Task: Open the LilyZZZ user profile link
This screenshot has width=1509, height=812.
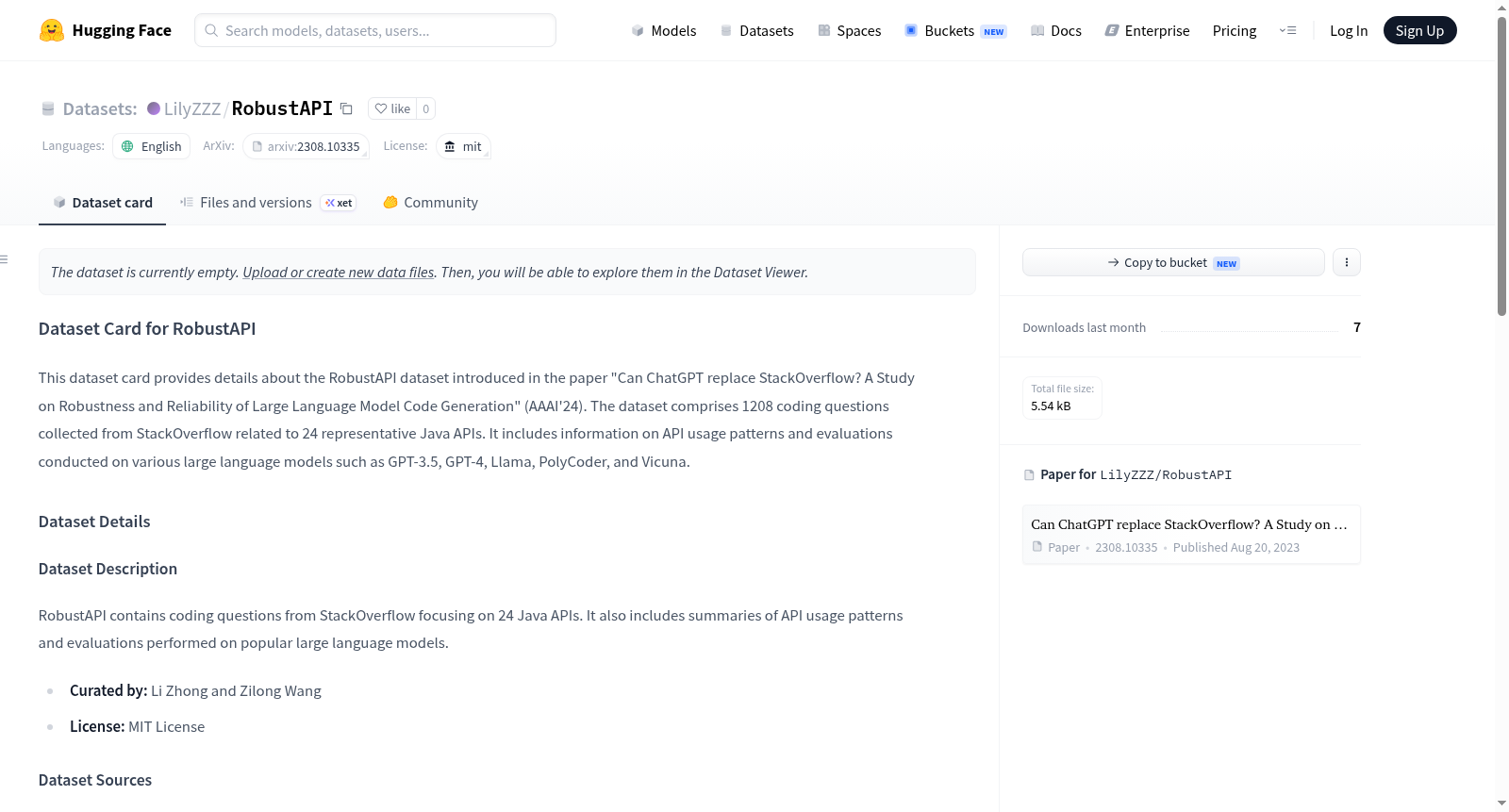Action: [x=192, y=108]
